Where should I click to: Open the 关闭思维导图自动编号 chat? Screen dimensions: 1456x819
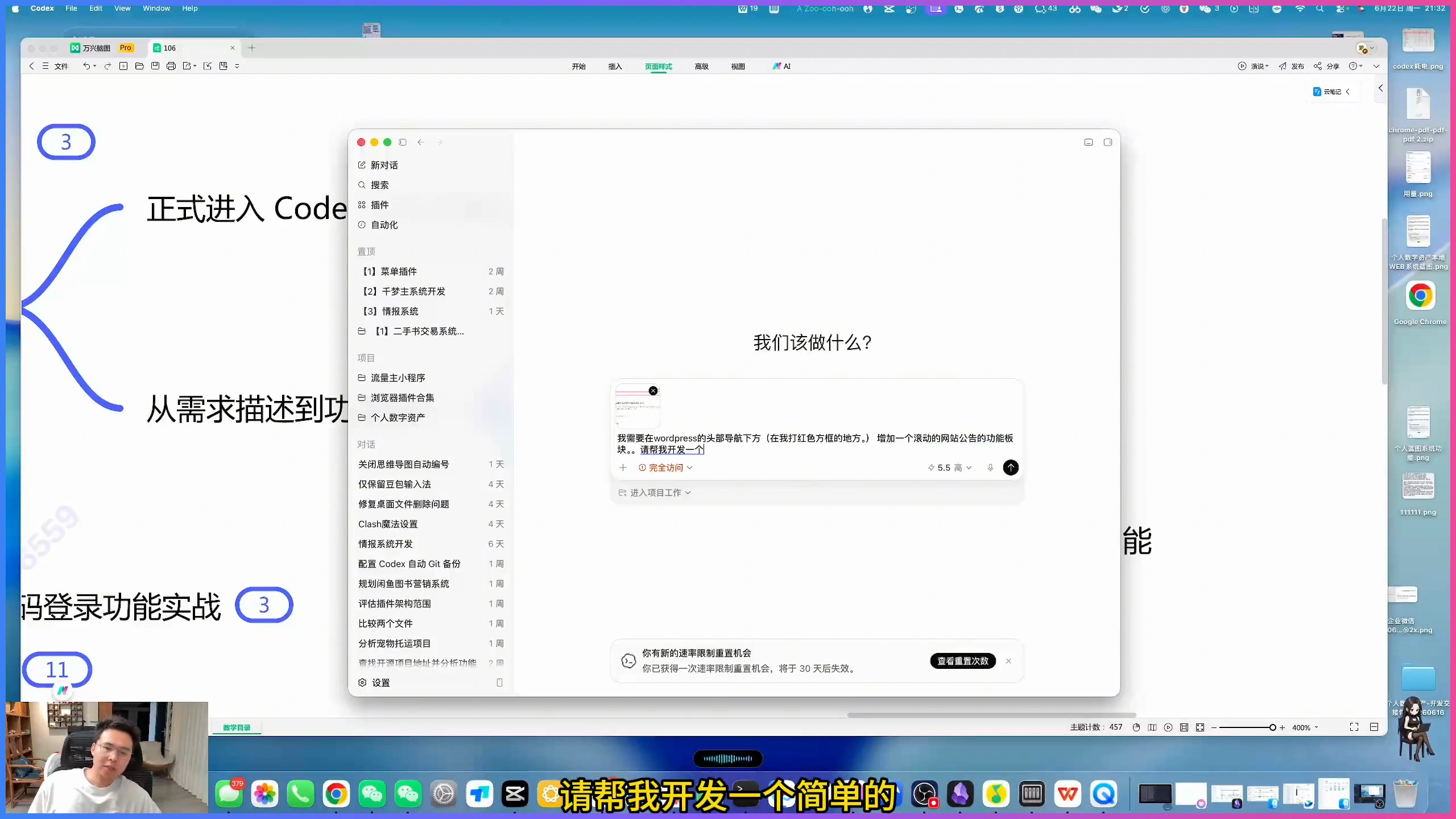432,464
